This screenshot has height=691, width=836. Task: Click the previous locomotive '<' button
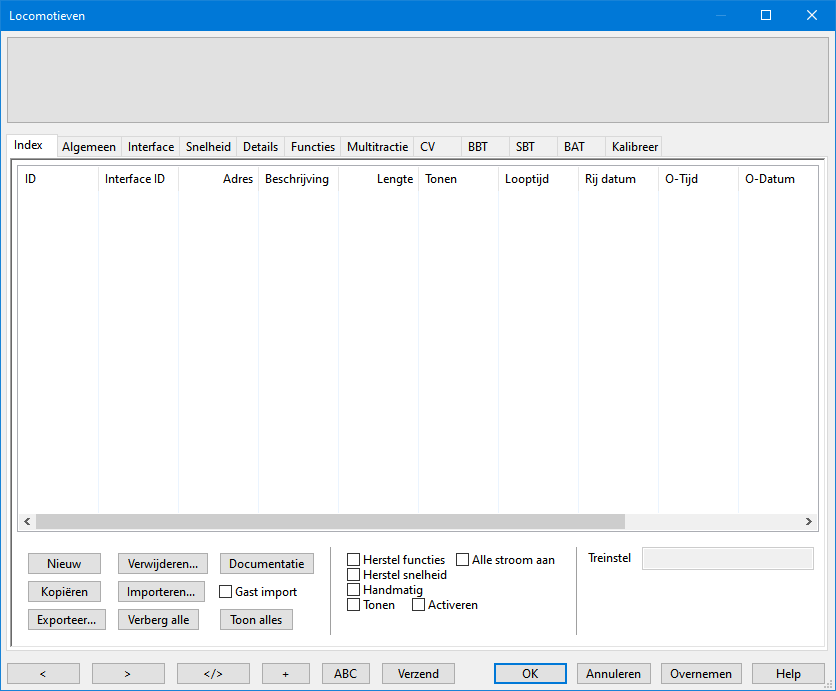tap(44, 673)
